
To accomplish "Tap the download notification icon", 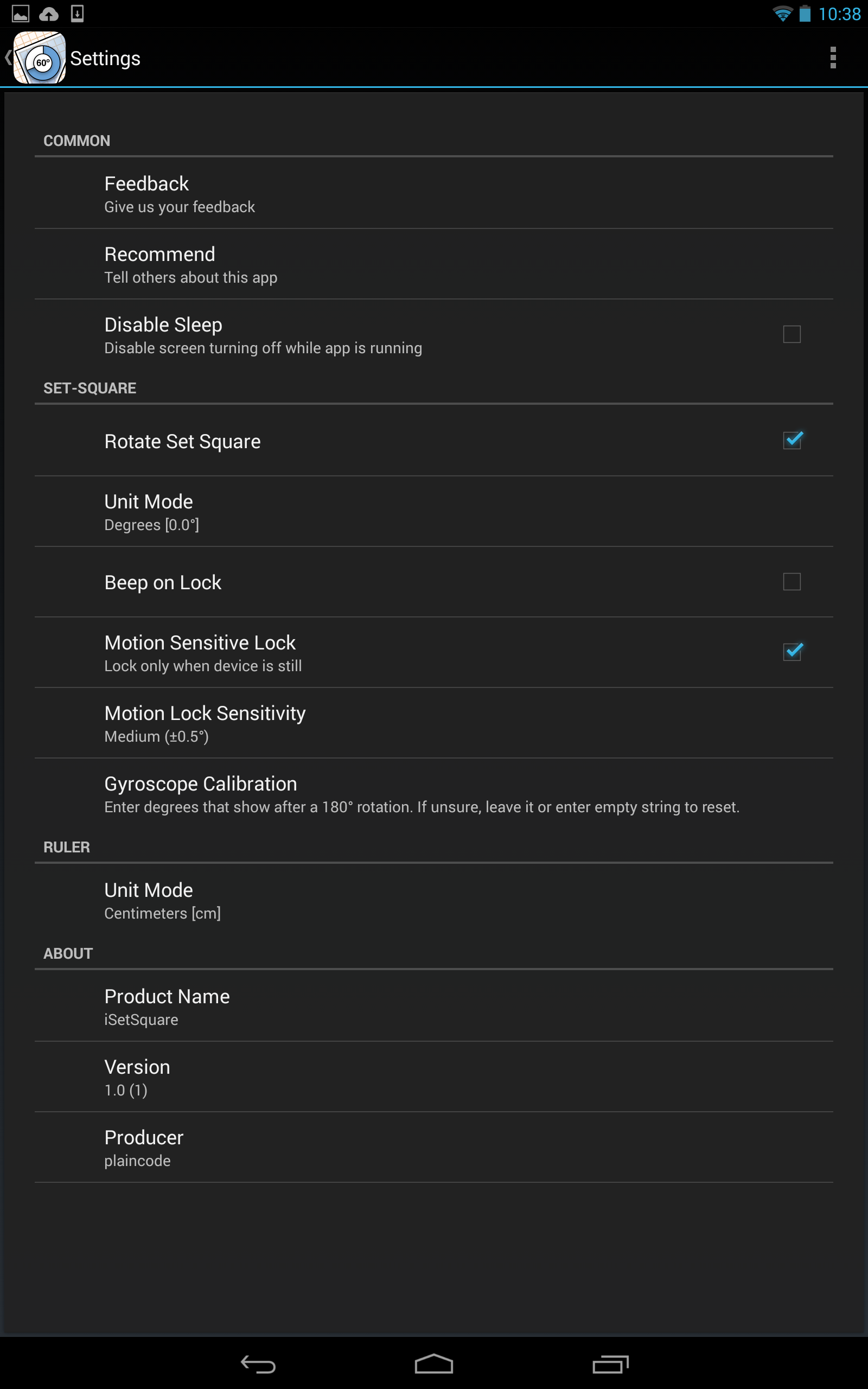I will click(x=78, y=14).
